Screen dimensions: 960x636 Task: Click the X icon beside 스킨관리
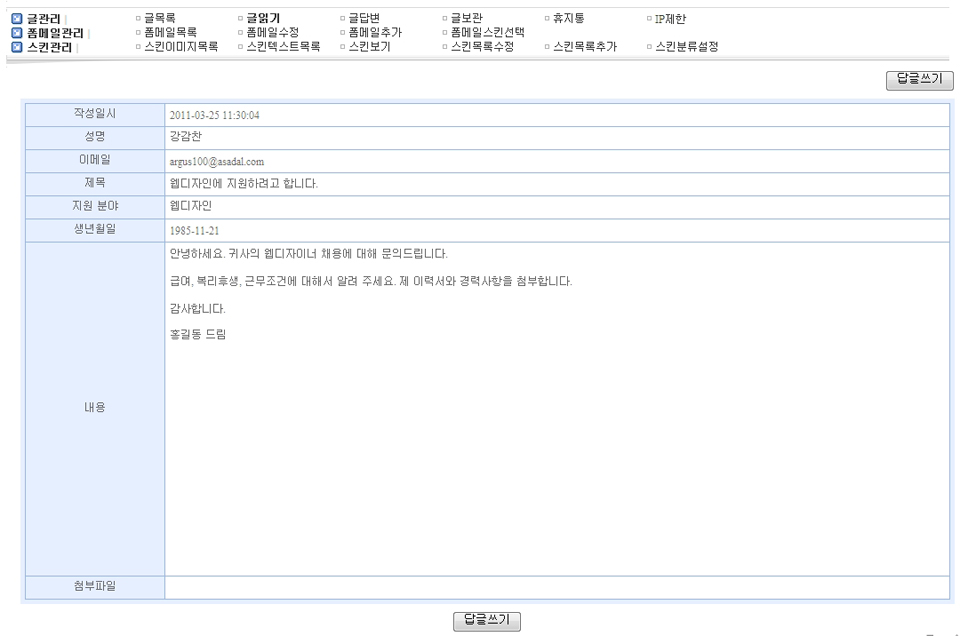click(16, 47)
